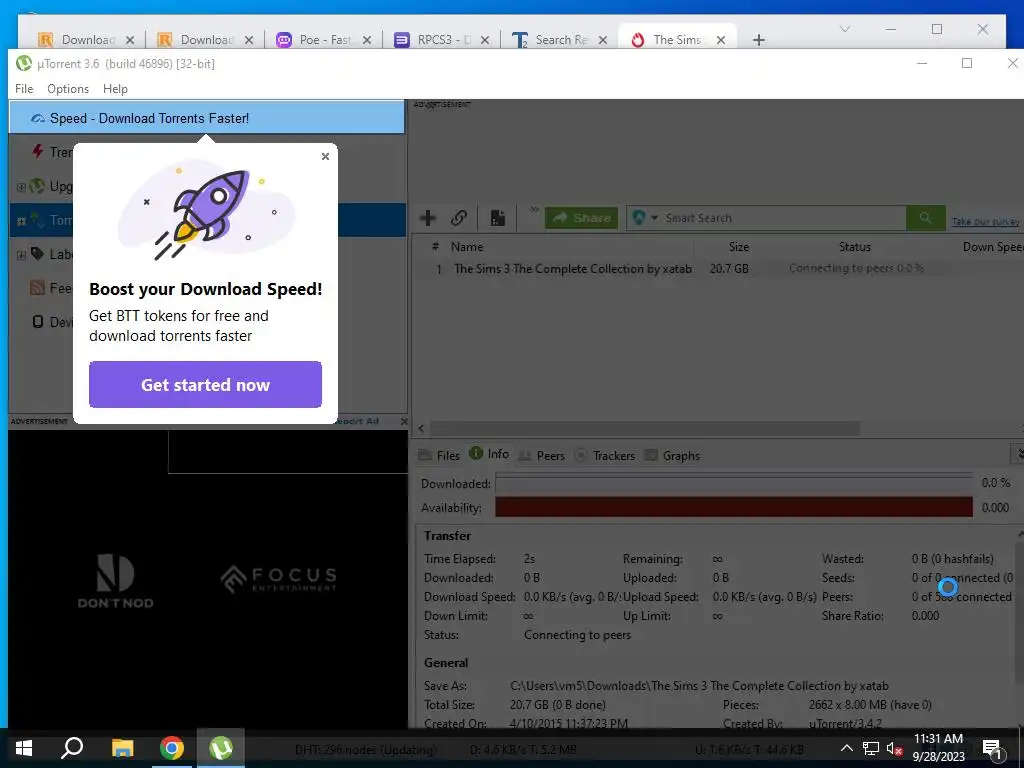Open File Explorer from taskbar
Screen dimensions: 1024x768
tap(122, 748)
